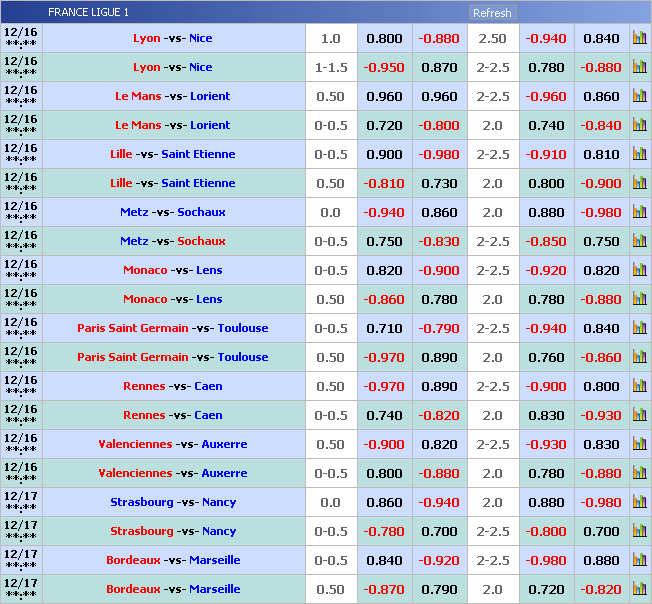
Task: Select the -0.950 odds in the Lyon-Nice row
Action: tap(384, 68)
